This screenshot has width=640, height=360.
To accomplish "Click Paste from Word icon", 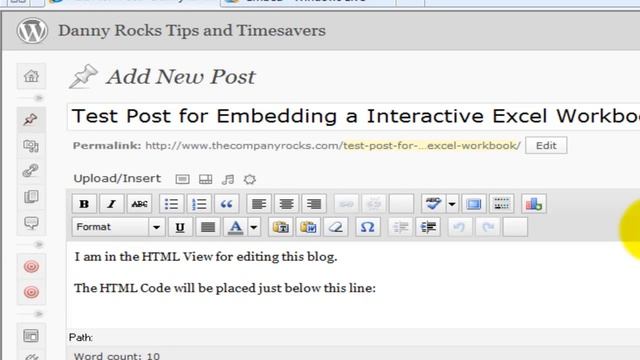I will (308, 227).
